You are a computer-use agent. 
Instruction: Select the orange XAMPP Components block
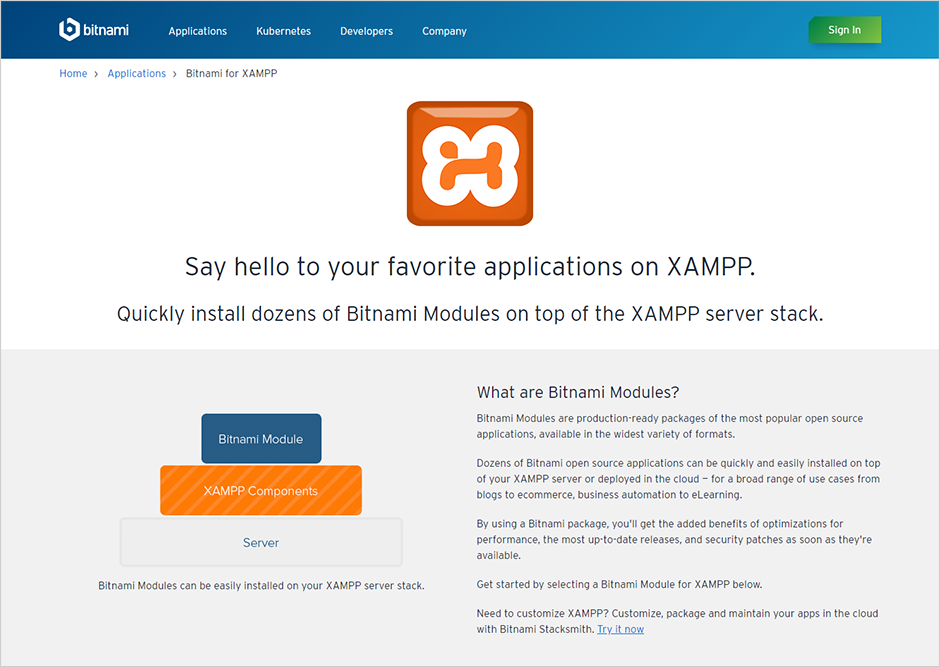[261, 491]
